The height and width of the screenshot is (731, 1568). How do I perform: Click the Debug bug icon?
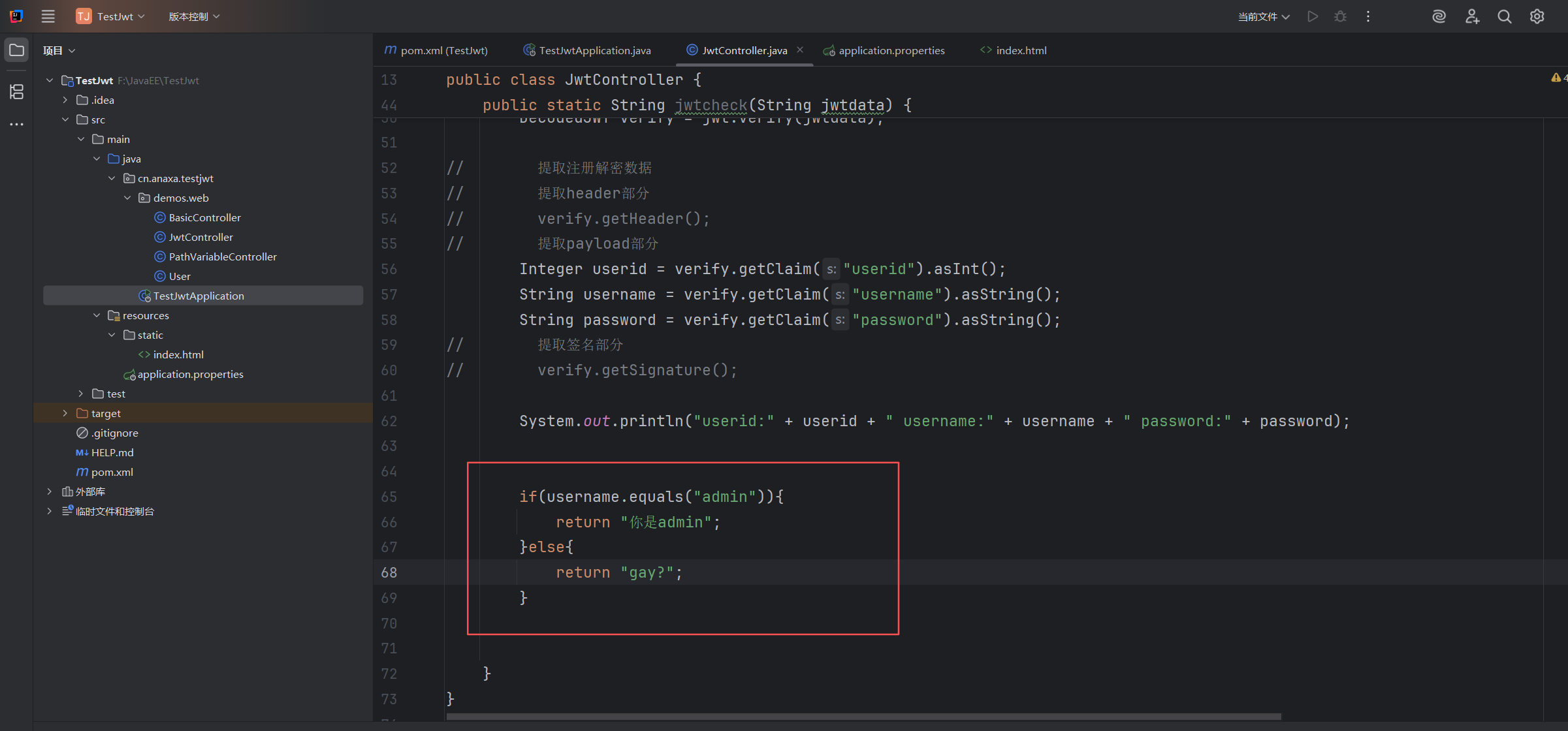point(1340,16)
